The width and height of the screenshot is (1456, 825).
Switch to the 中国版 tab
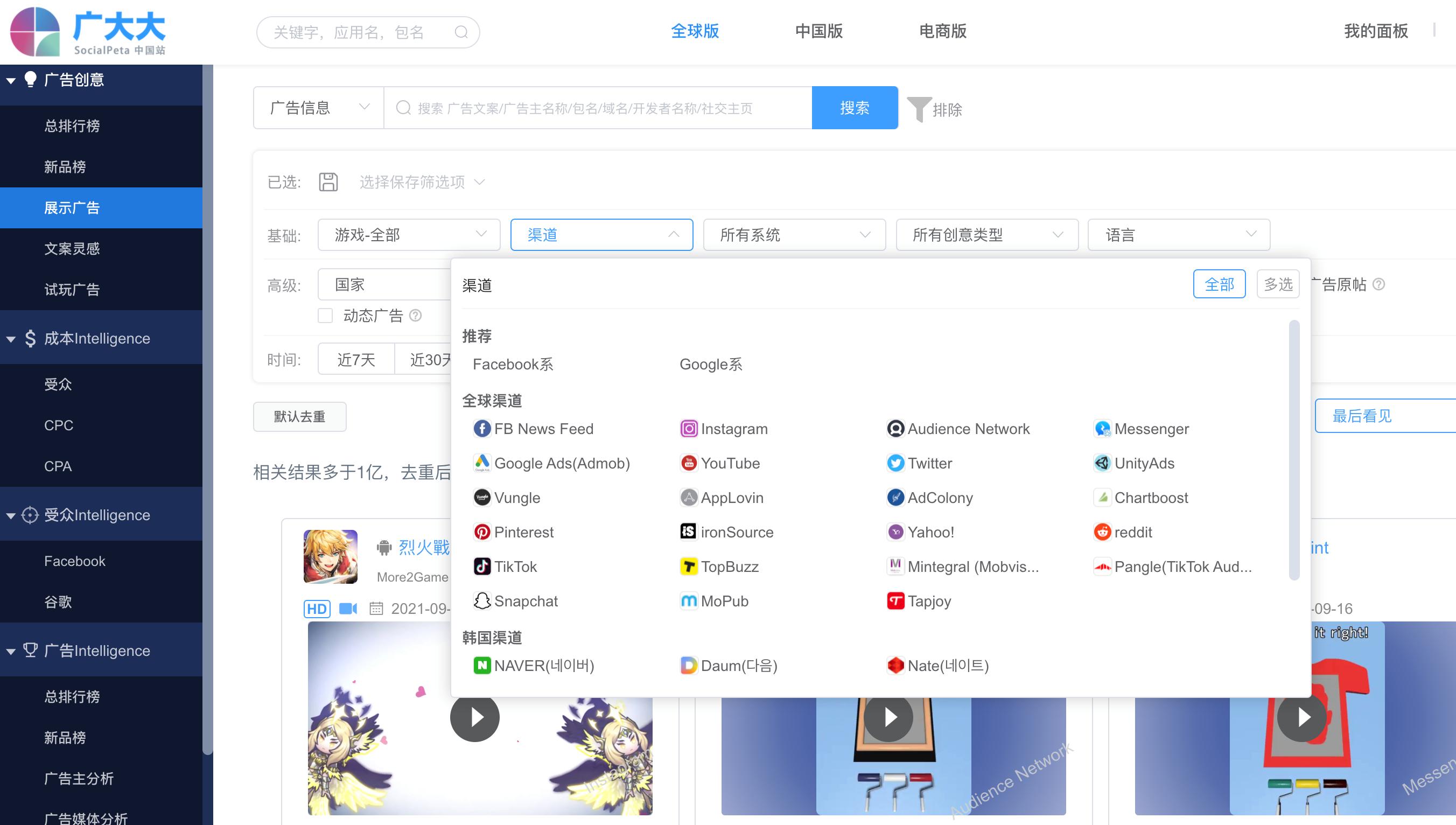(x=818, y=31)
